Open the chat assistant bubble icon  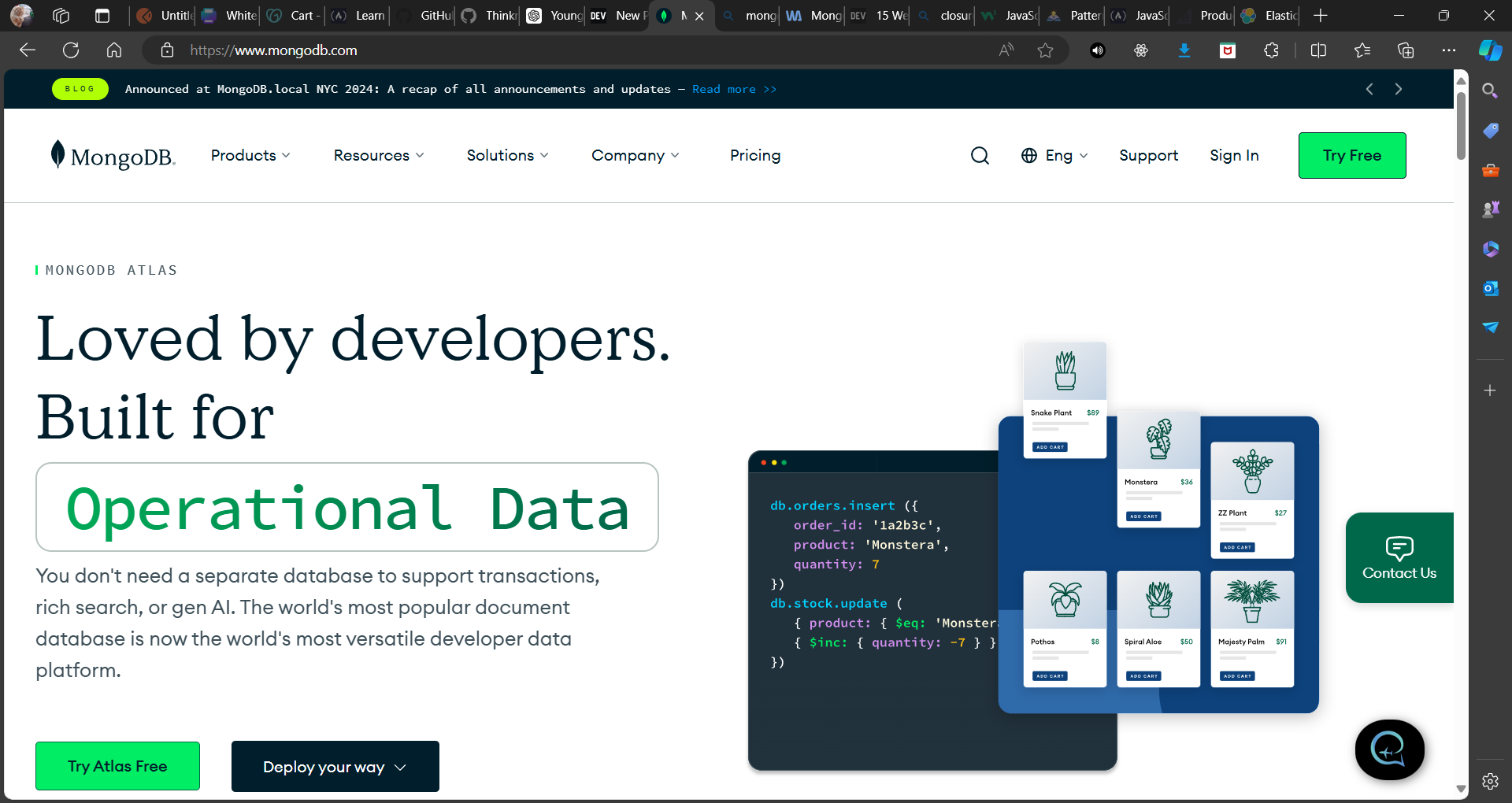point(1389,749)
